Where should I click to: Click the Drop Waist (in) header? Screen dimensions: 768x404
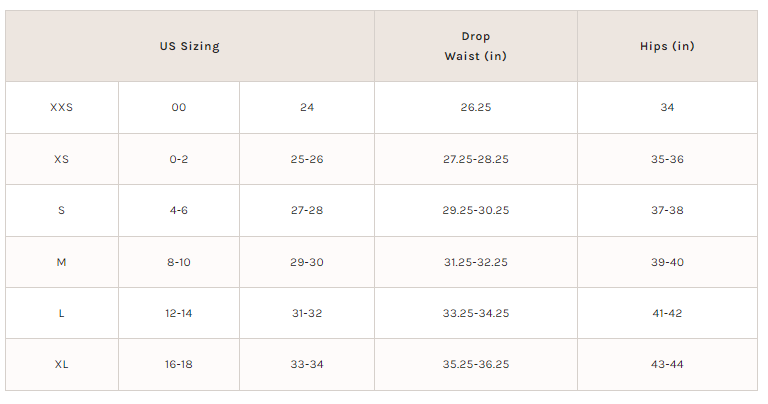pyautogui.click(x=476, y=46)
